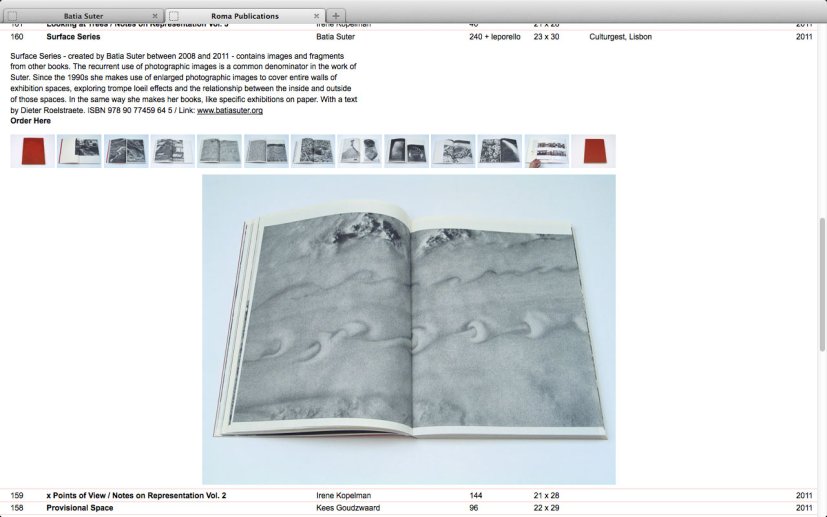
Task: Click the Roma Publications tab favicon
Action: (174, 16)
